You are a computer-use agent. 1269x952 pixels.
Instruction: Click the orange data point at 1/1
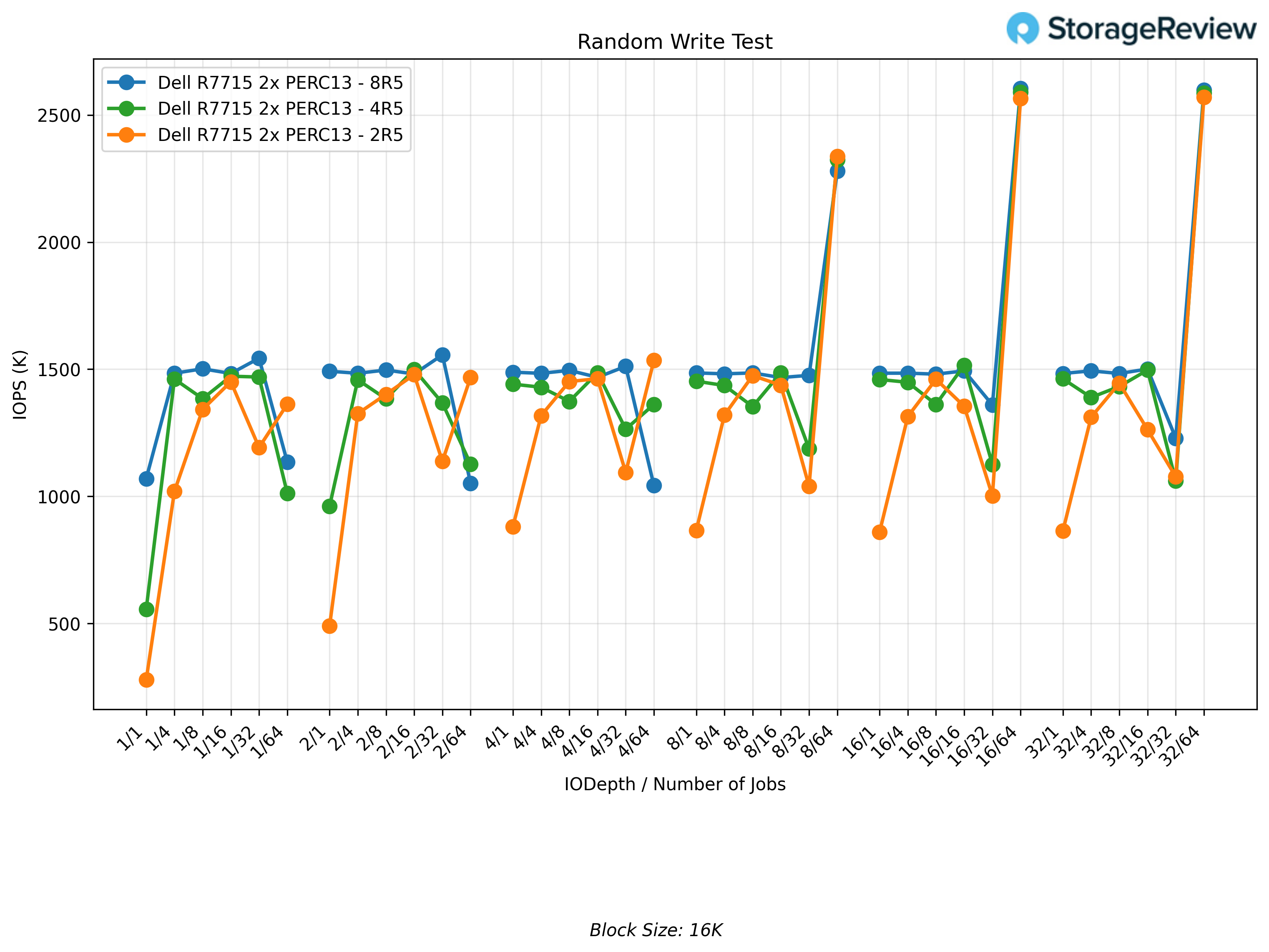coord(146,680)
